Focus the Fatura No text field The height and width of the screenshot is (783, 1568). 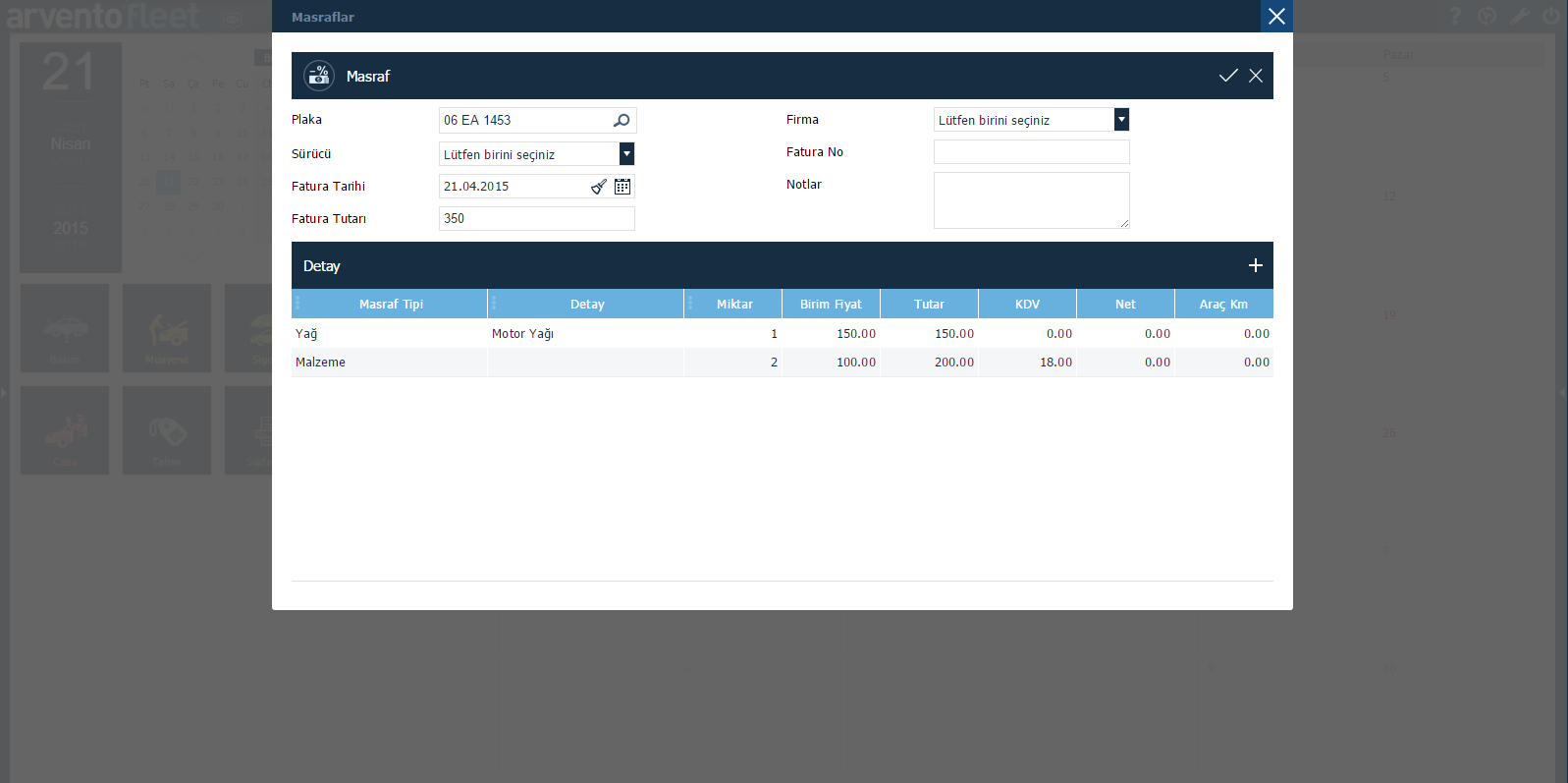click(x=1032, y=152)
